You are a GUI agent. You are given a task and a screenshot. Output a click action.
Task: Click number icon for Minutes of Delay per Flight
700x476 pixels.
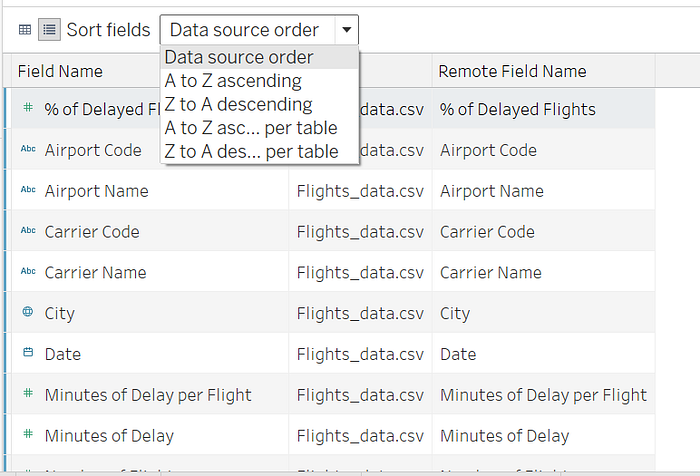(28, 393)
